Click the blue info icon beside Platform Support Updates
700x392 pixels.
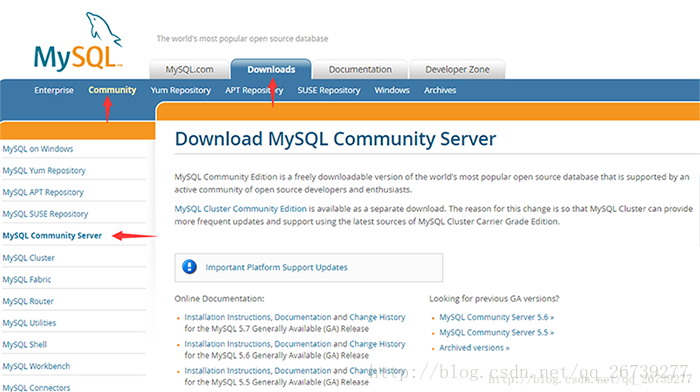click(x=189, y=267)
